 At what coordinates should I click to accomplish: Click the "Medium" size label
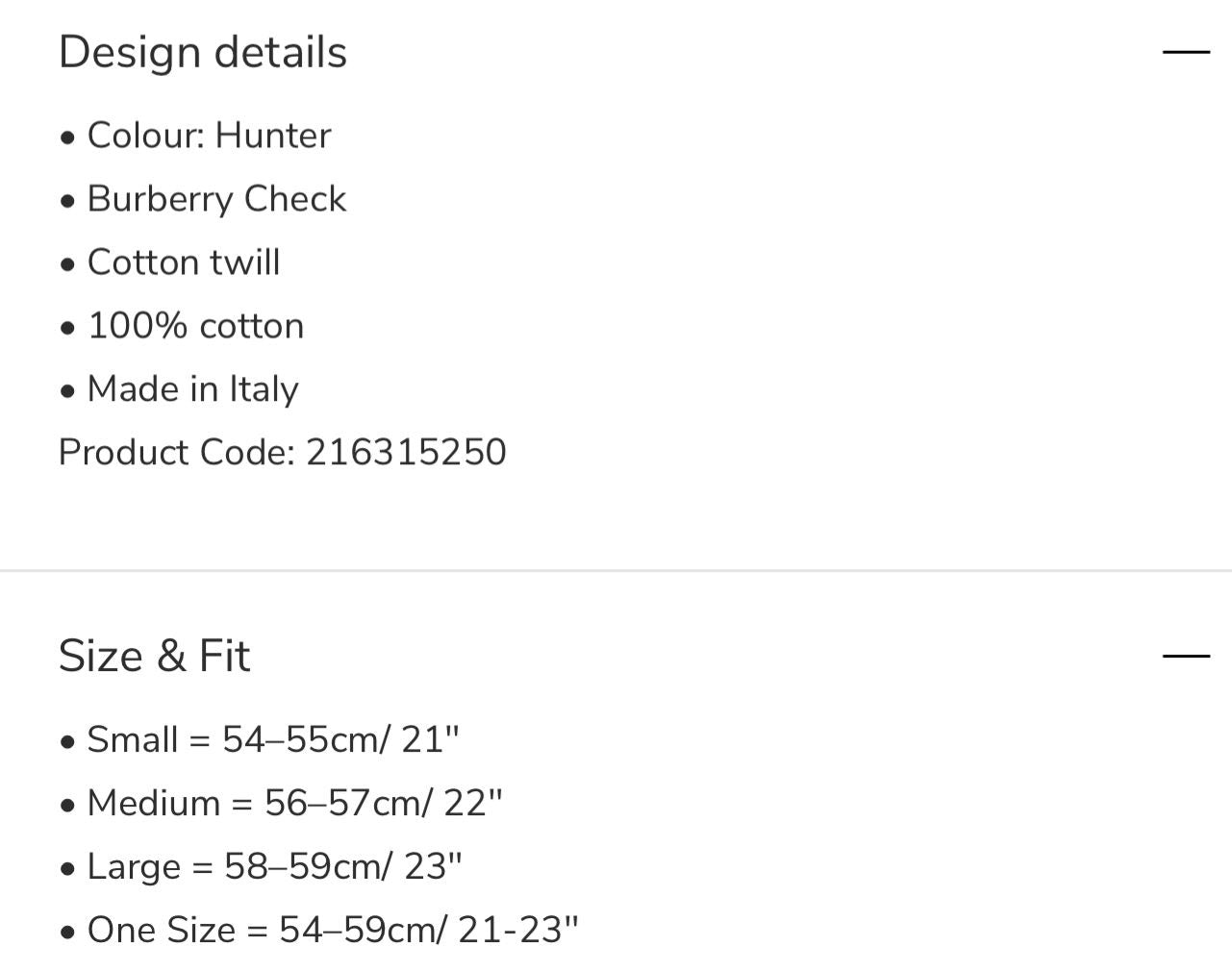[154, 804]
